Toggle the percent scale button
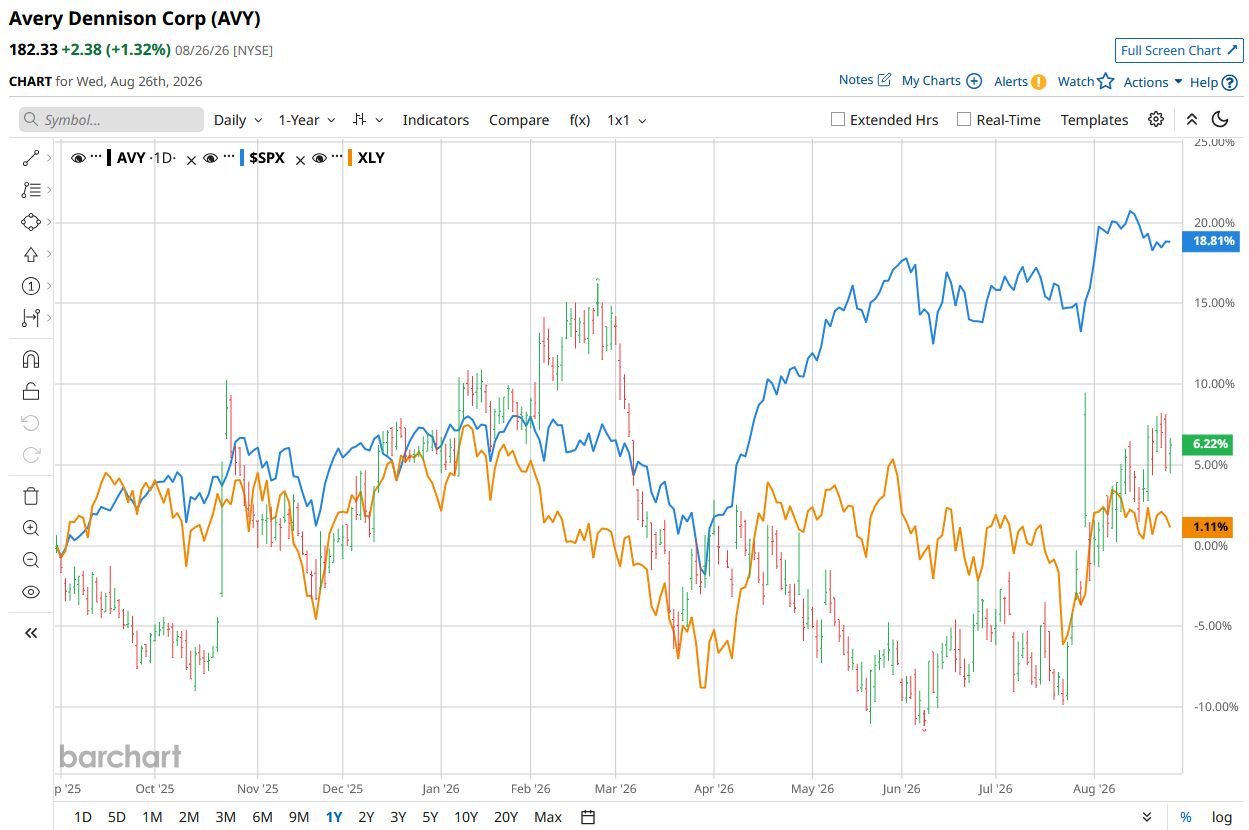The height and width of the screenshot is (830, 1249). (x=1186, y=817)
